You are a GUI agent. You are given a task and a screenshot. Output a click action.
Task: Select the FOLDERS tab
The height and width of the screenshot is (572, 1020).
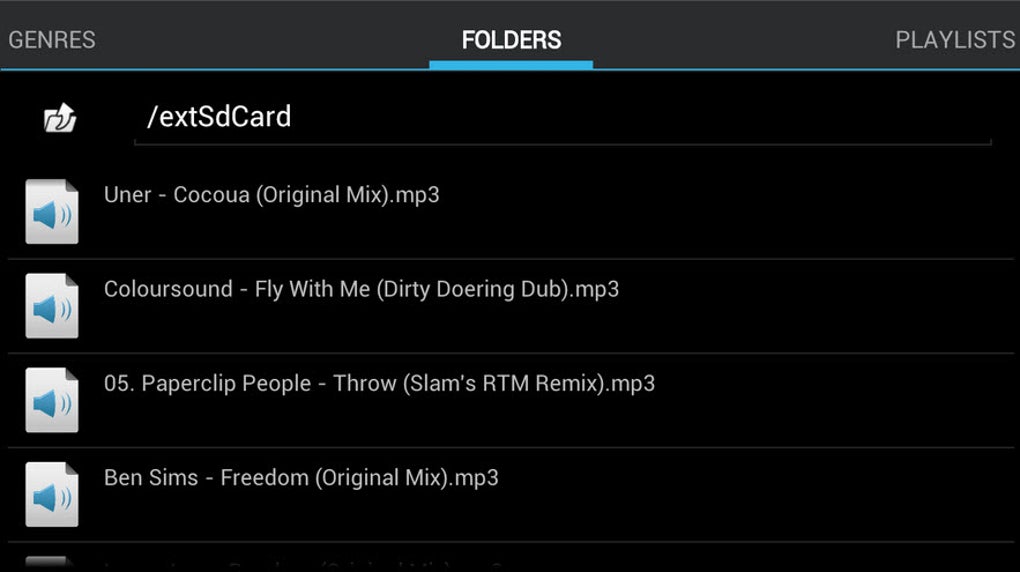[x=511, y=40]
